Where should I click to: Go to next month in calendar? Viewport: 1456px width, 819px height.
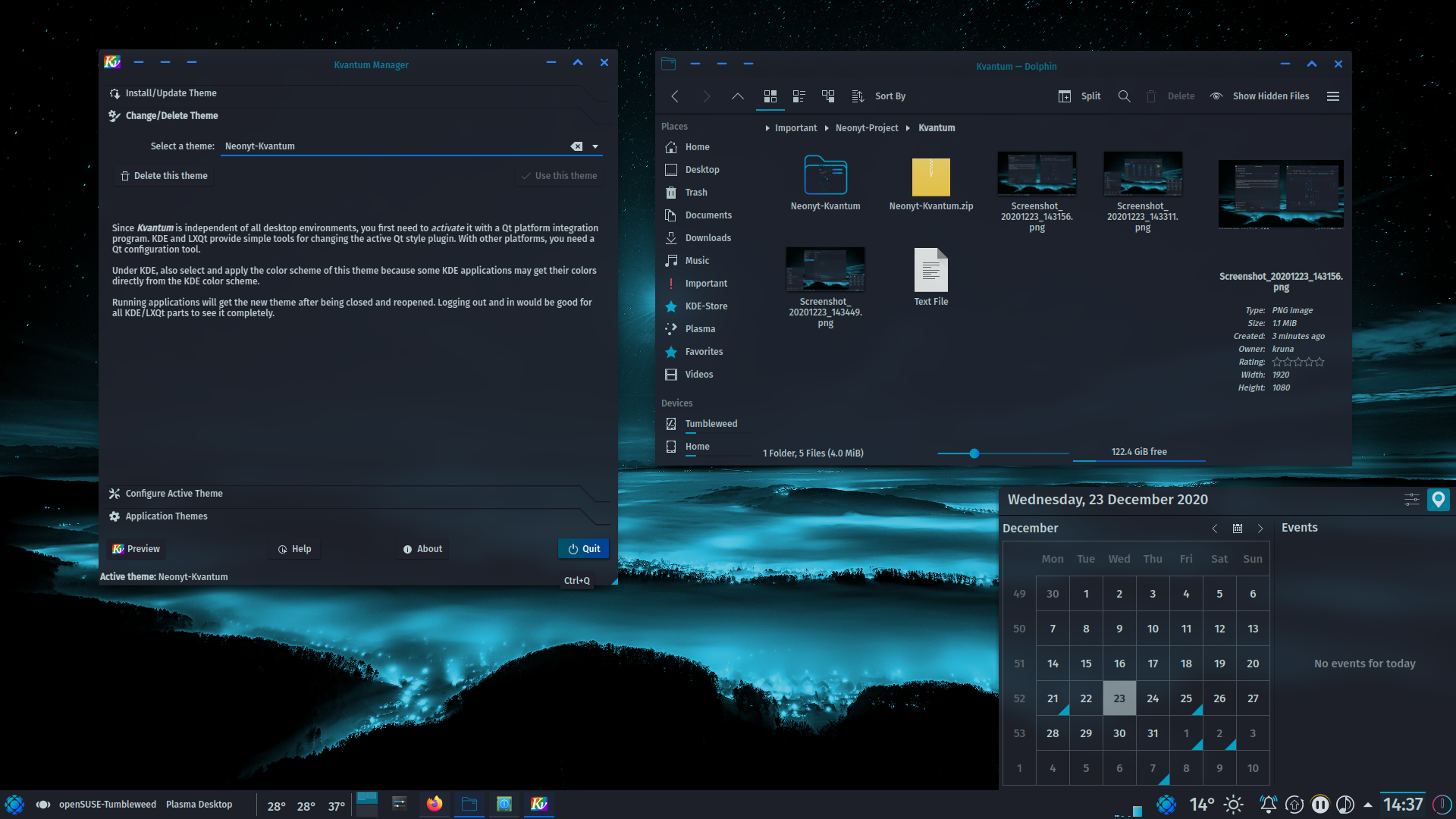(1260, 529)
